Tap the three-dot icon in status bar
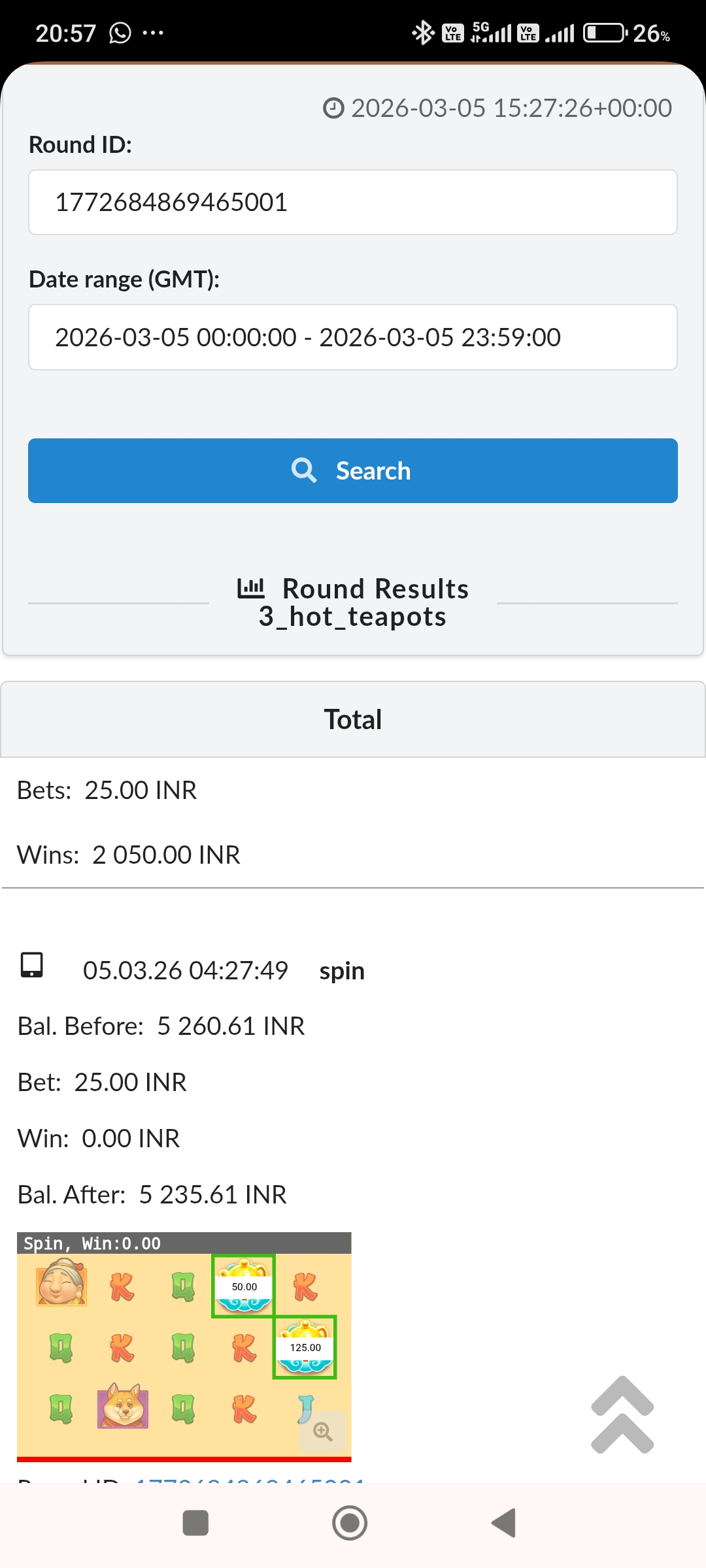The height and width of the screenshot is (1568, 706). 153,33
